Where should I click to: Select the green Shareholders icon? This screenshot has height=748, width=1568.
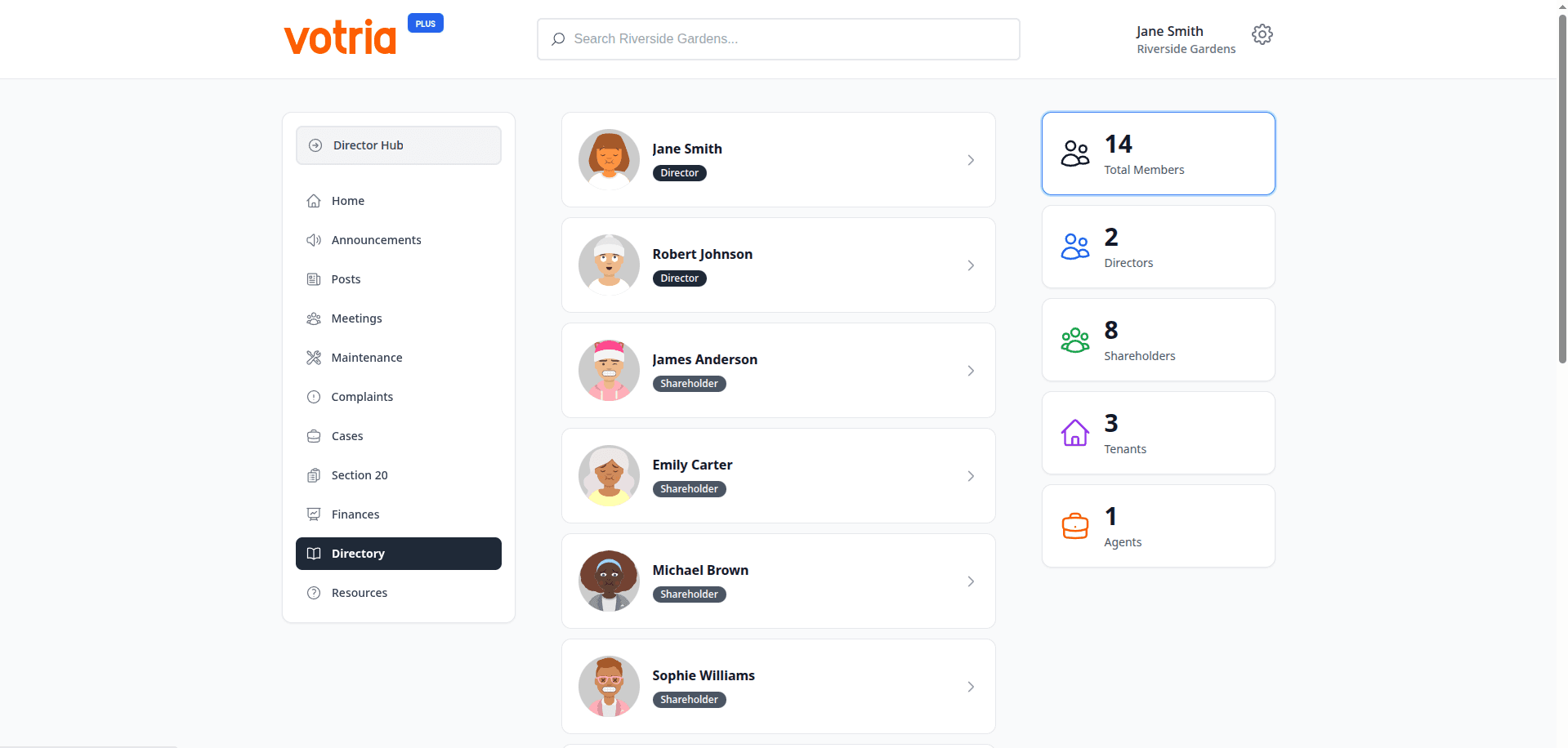1074,340
